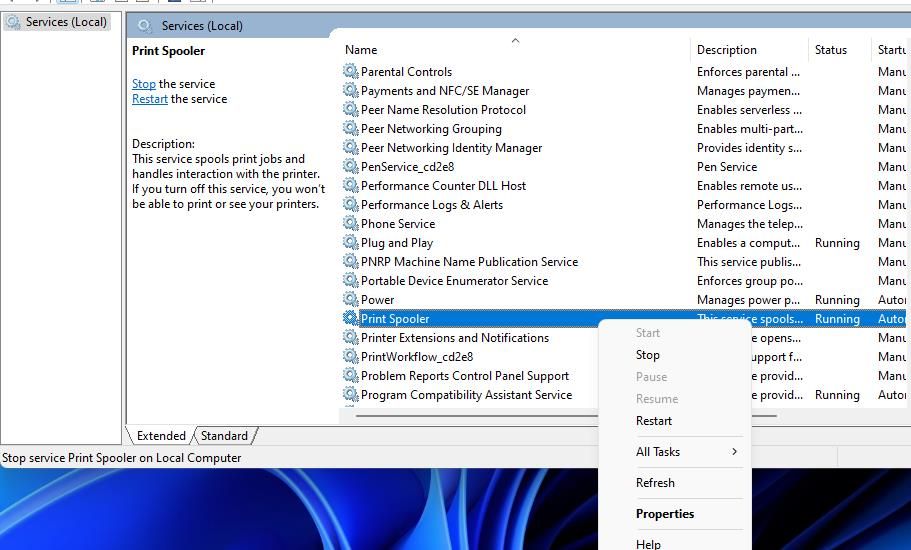Sort by the Status column header
This screenshot has width=911, height=550.
click(830, 50)
